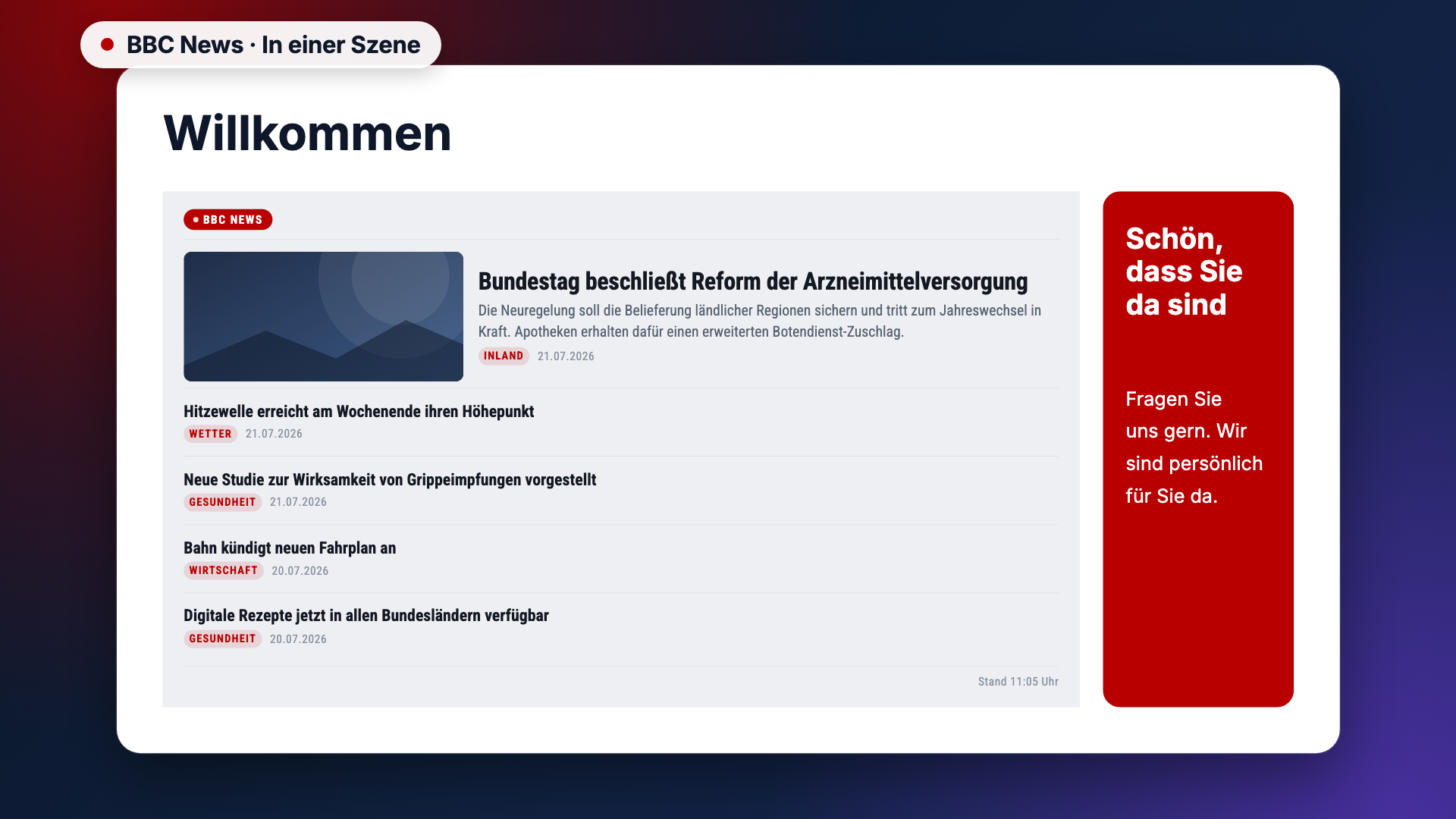Image resolution: width=1456 pixels, height=819 pixels.
Task: Click the lead story summary text
Action: (759, 321)
